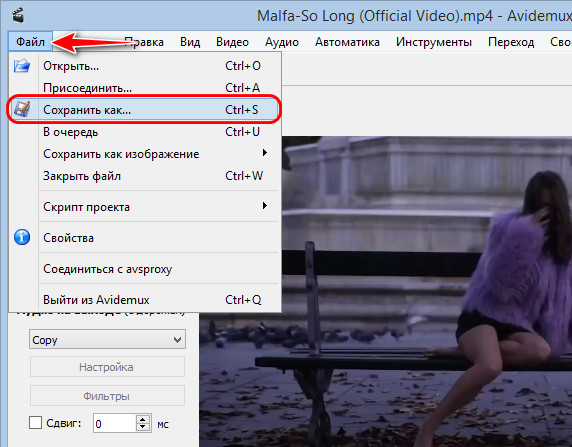Choose Соединиться с avsproxy
Screen dimensions: 572x447
145,269
